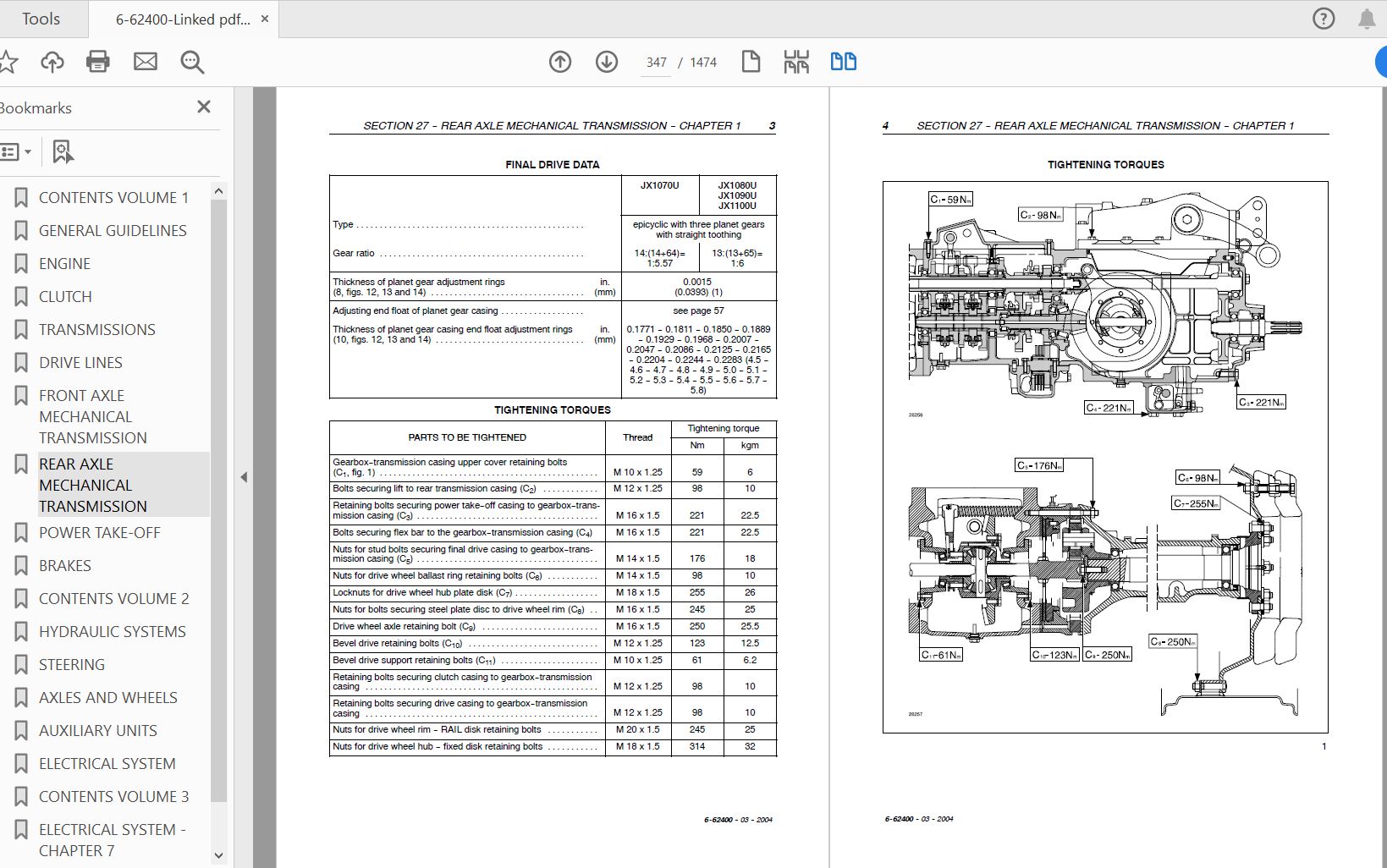
Task: Click the bookmark star icon
Action: (x=8, y=61)
